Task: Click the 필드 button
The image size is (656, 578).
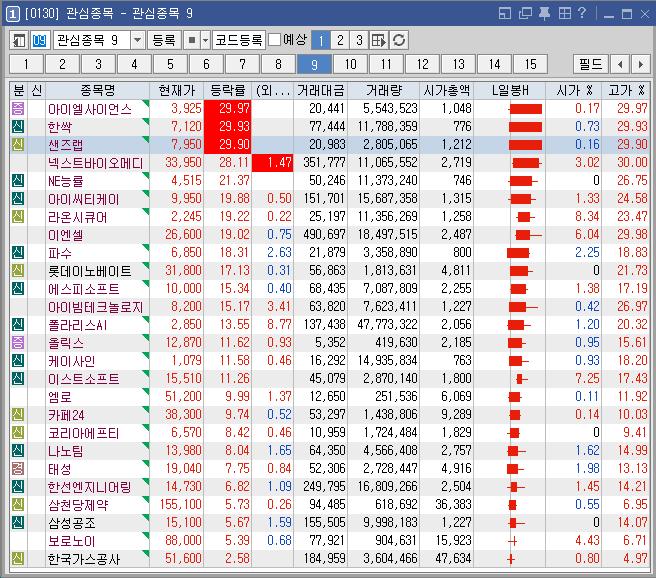Action: click(590, 64)
